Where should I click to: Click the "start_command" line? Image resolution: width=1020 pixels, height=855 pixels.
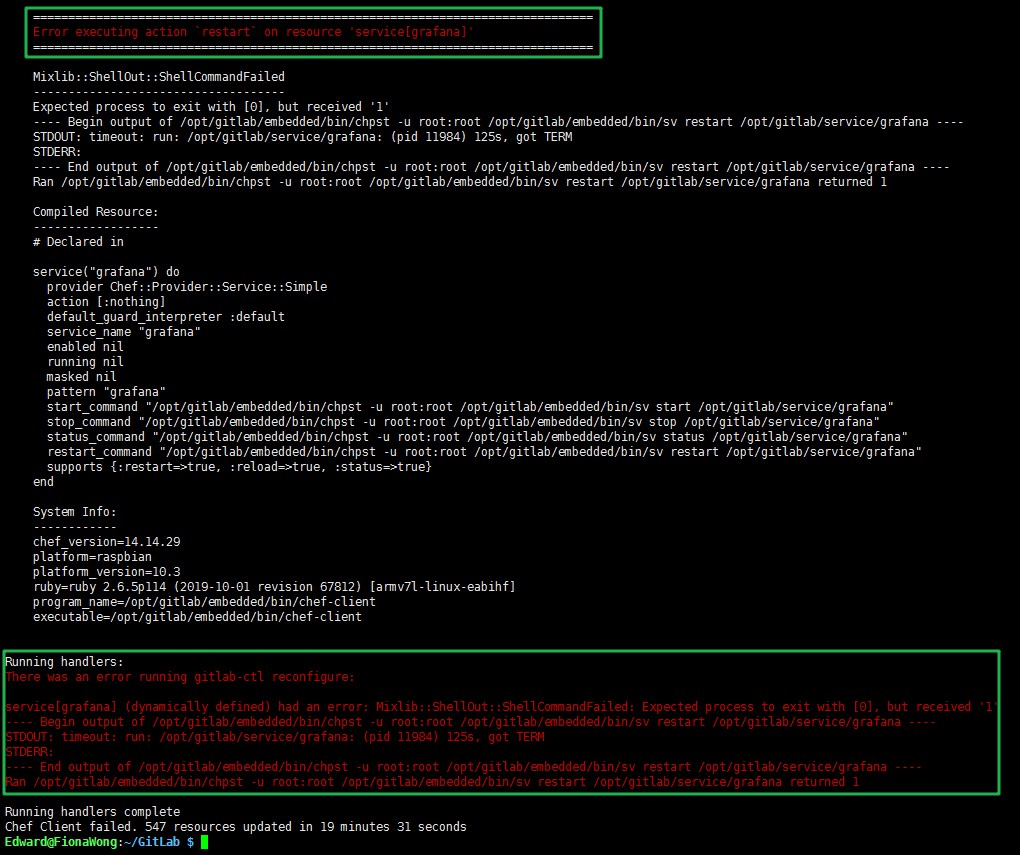point(470,407)
